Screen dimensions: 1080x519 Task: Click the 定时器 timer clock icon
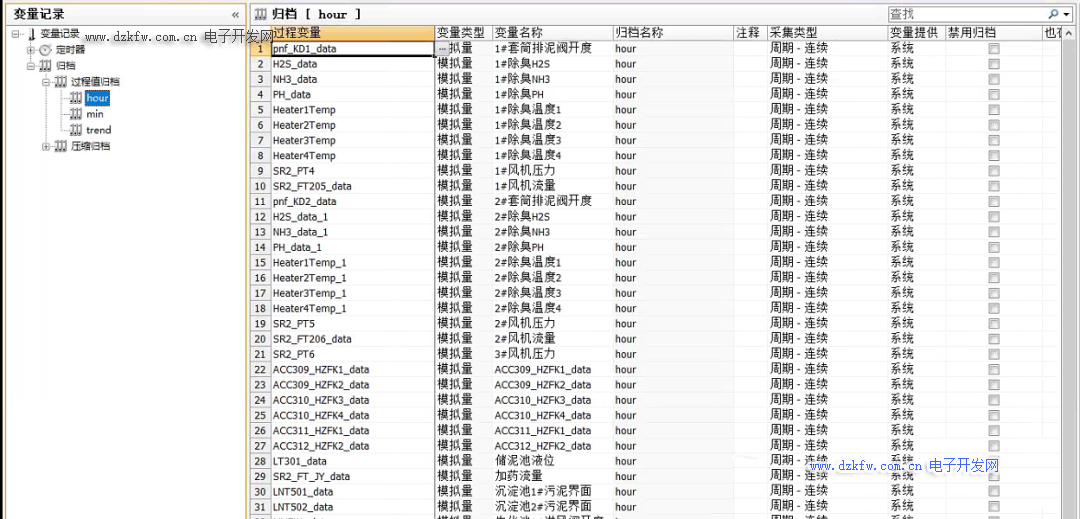click(x=45, y=50)
